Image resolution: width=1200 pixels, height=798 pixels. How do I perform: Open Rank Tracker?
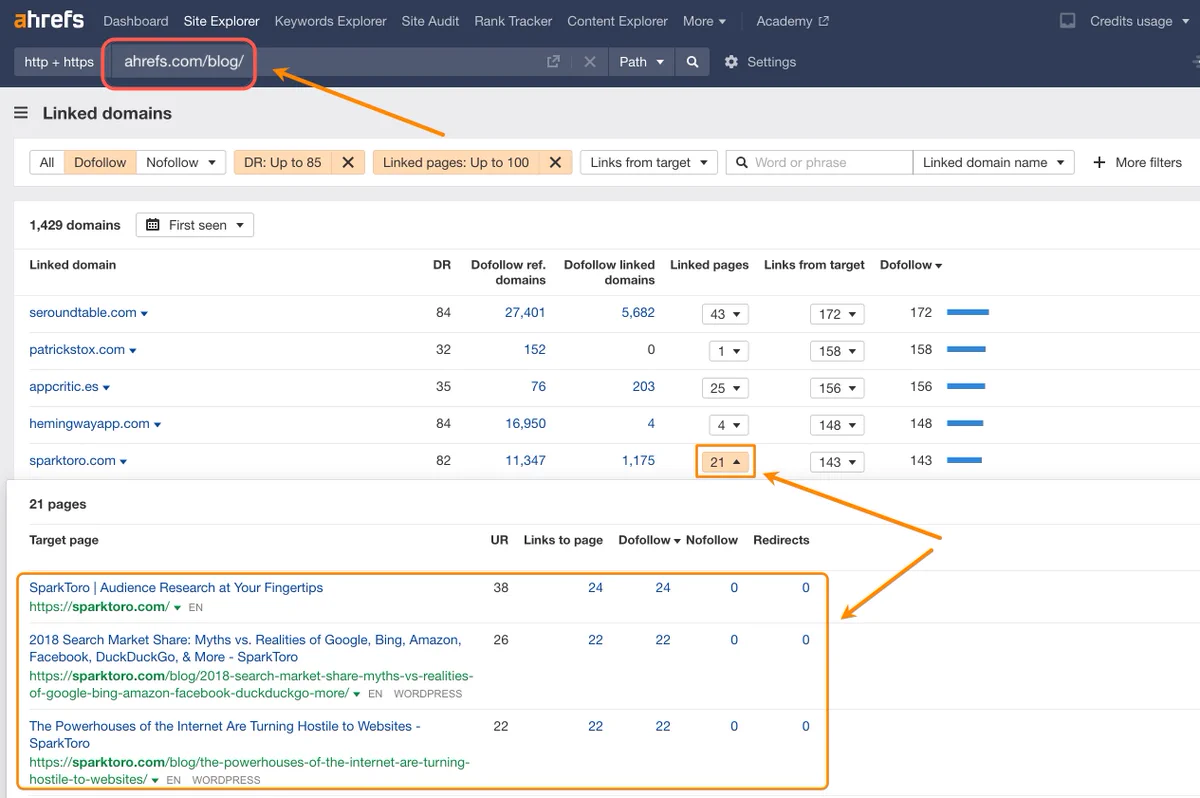(x=513, y=20)
